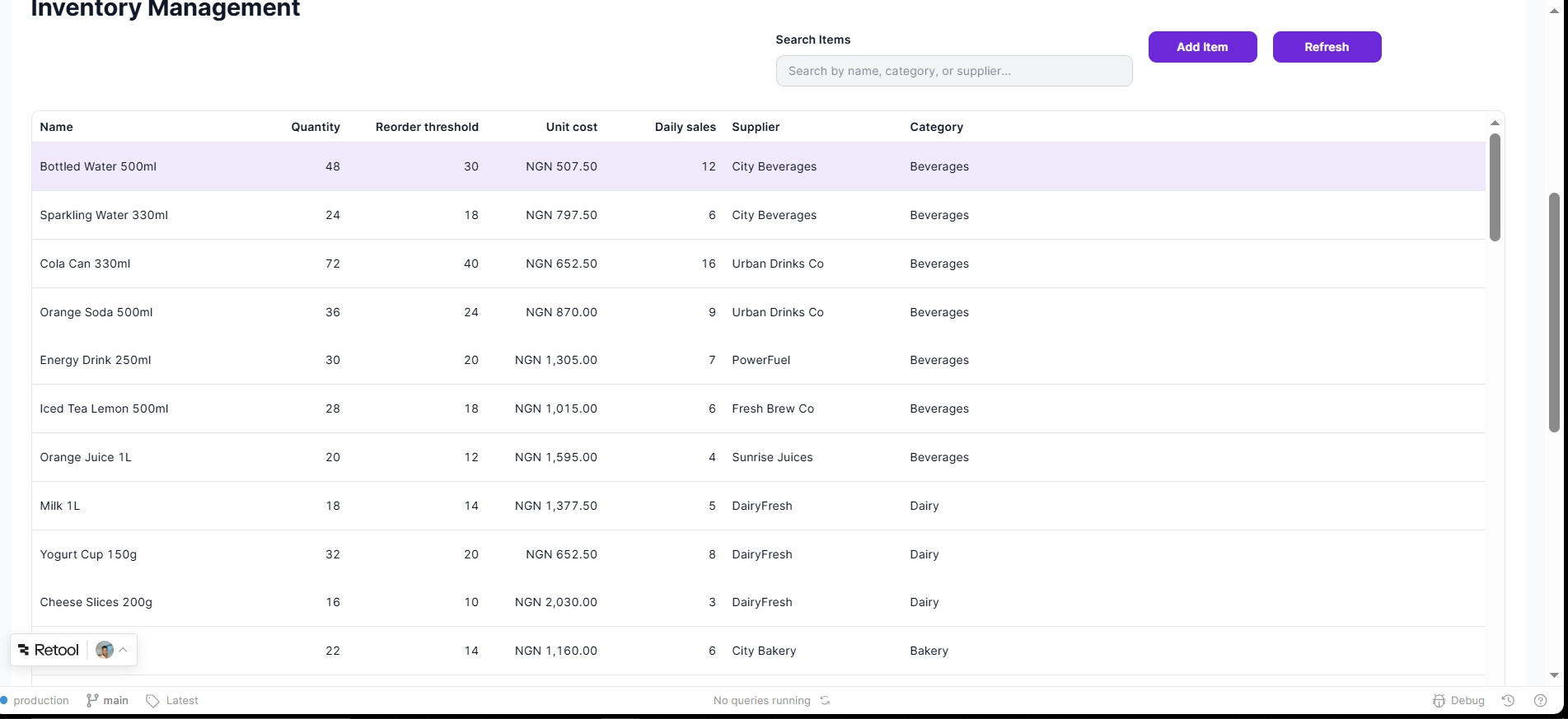
Task: Click the page scroll-down arrow
Action: click(x=1554, y=675)
